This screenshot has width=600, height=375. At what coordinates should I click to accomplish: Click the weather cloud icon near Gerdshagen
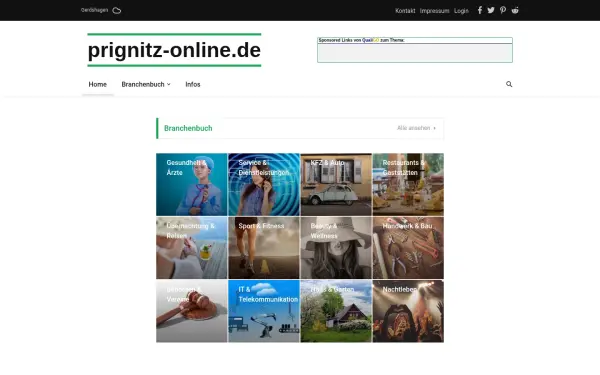tap(117, 10)
